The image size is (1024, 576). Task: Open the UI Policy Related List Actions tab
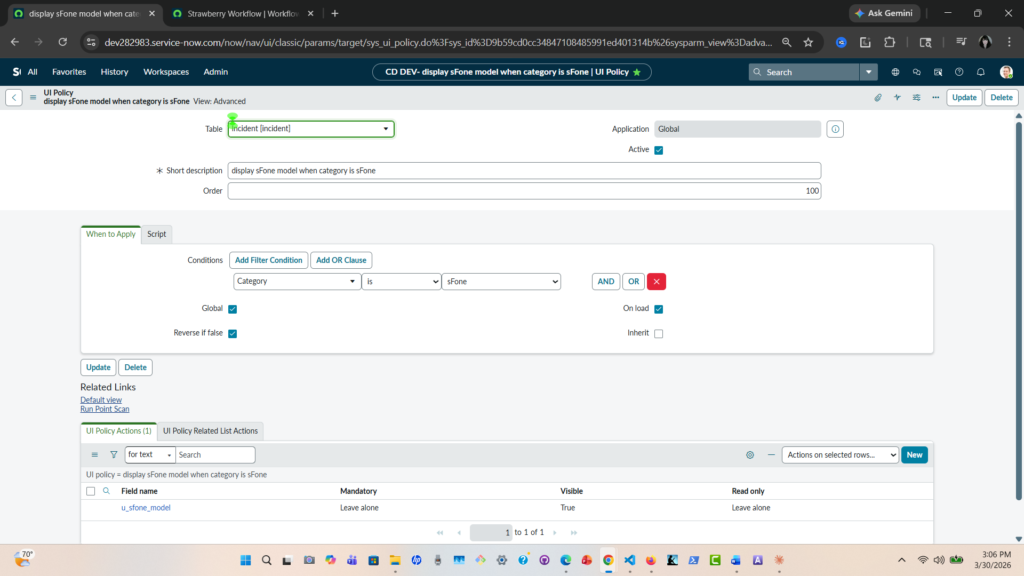pos(210,431)
